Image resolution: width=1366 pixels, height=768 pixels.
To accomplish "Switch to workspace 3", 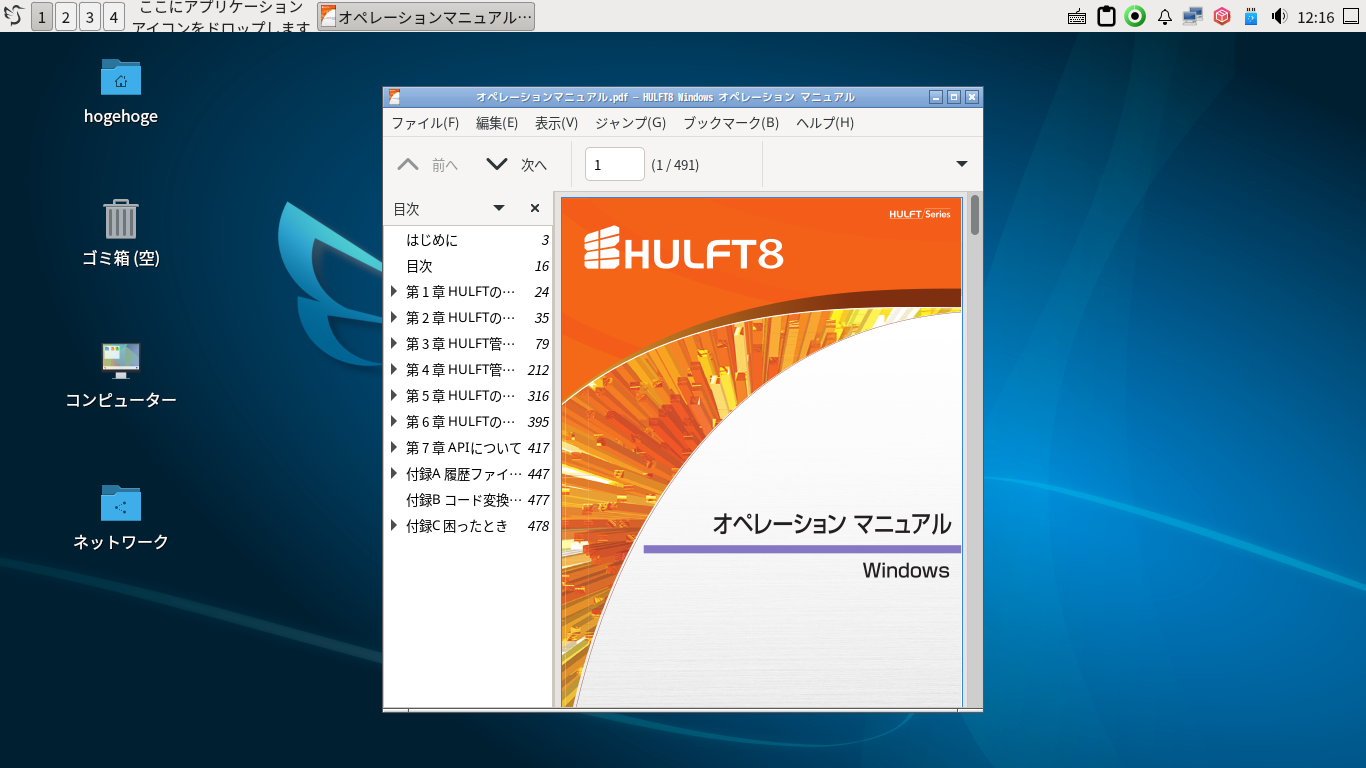I will point(90,16).
